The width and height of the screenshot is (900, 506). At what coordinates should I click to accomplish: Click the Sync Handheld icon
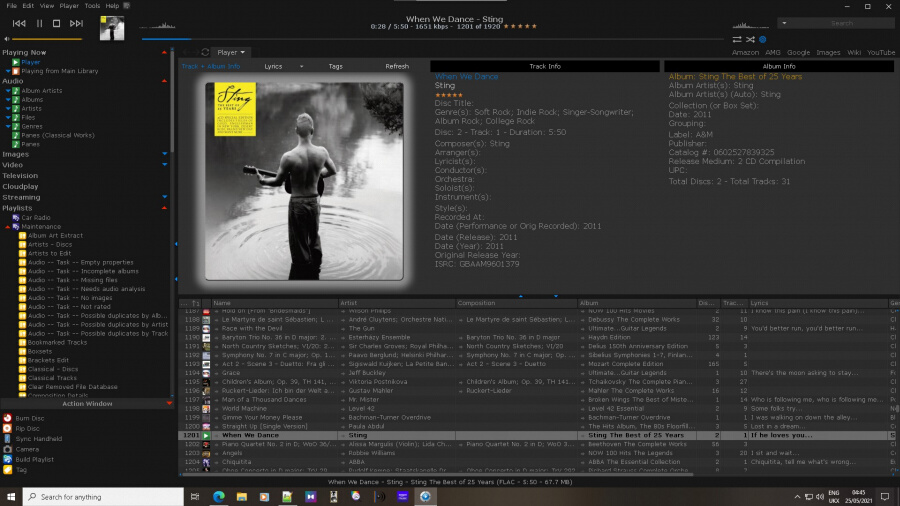[x=7, y=439]
